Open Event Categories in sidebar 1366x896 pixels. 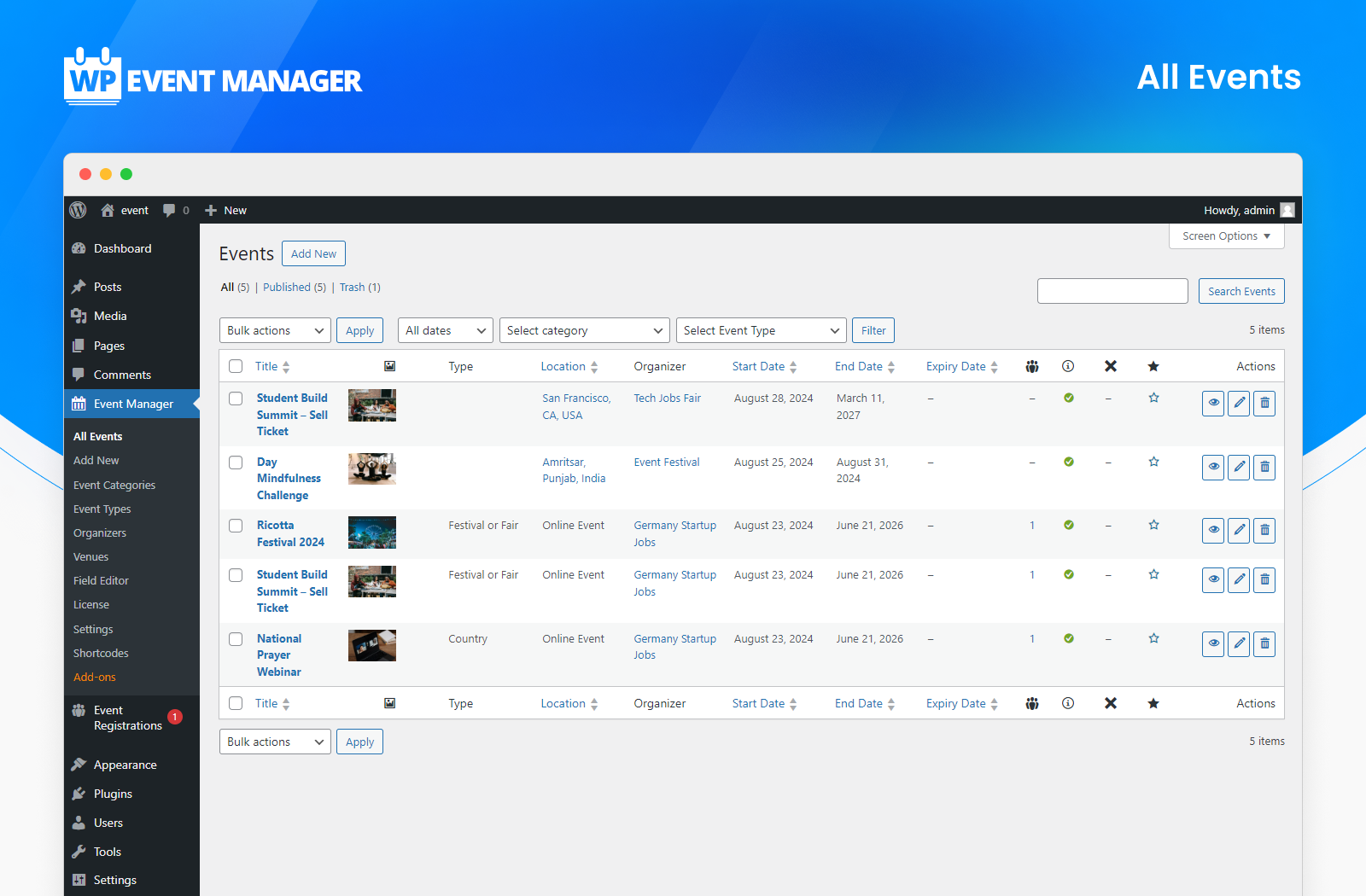[x=114, y=485]
